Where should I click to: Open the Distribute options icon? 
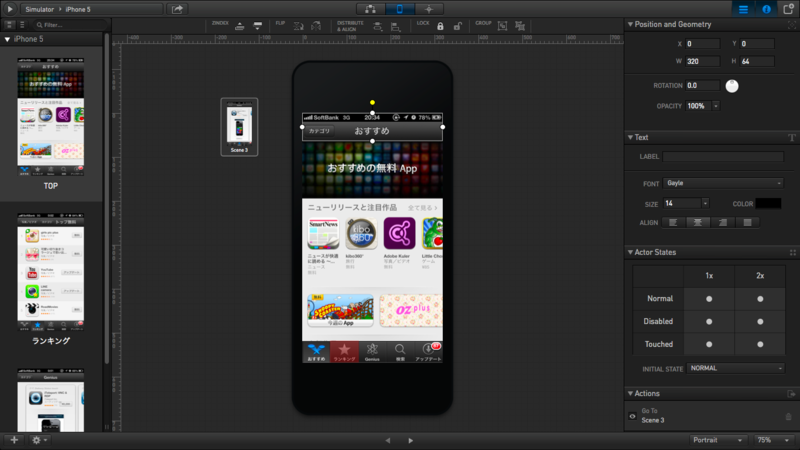point(378,27)
